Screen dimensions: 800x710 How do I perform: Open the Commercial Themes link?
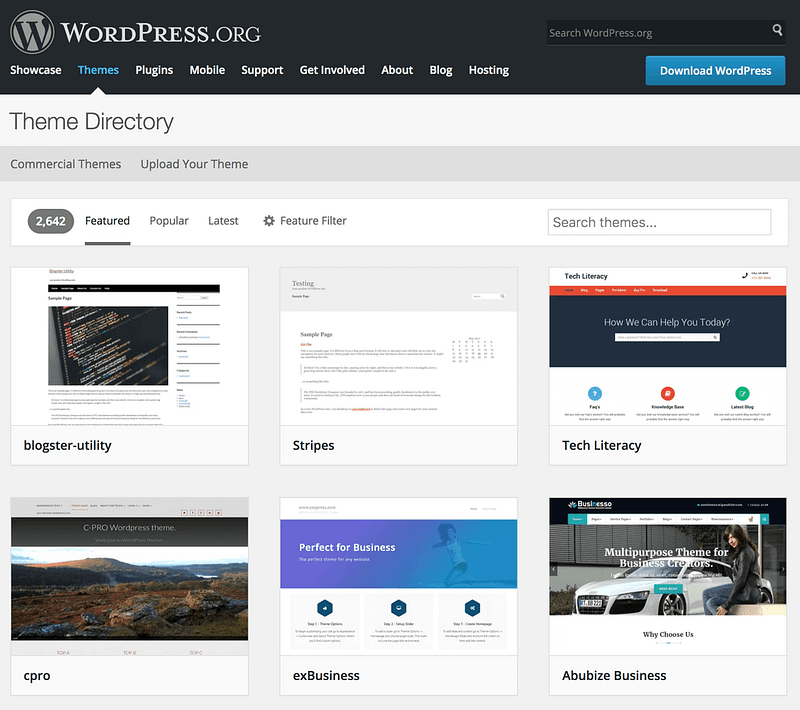[x=66, y=163]
